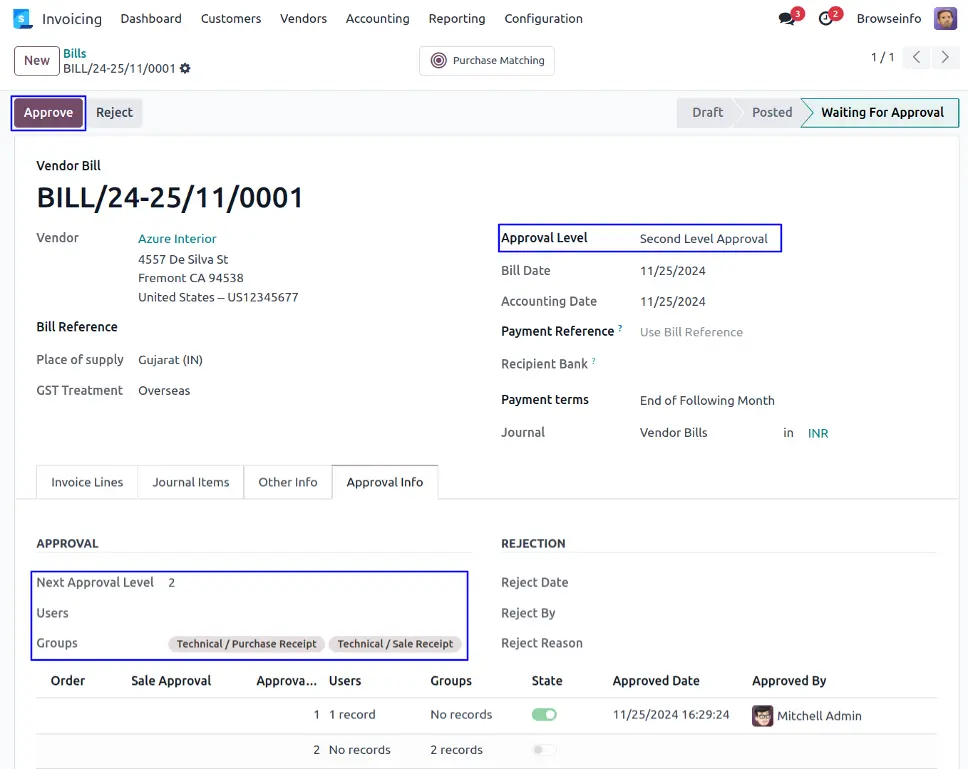Viewport: 968px width, 769px height.
Task: Select the Approval Info tab
Action: click(385, 482)
